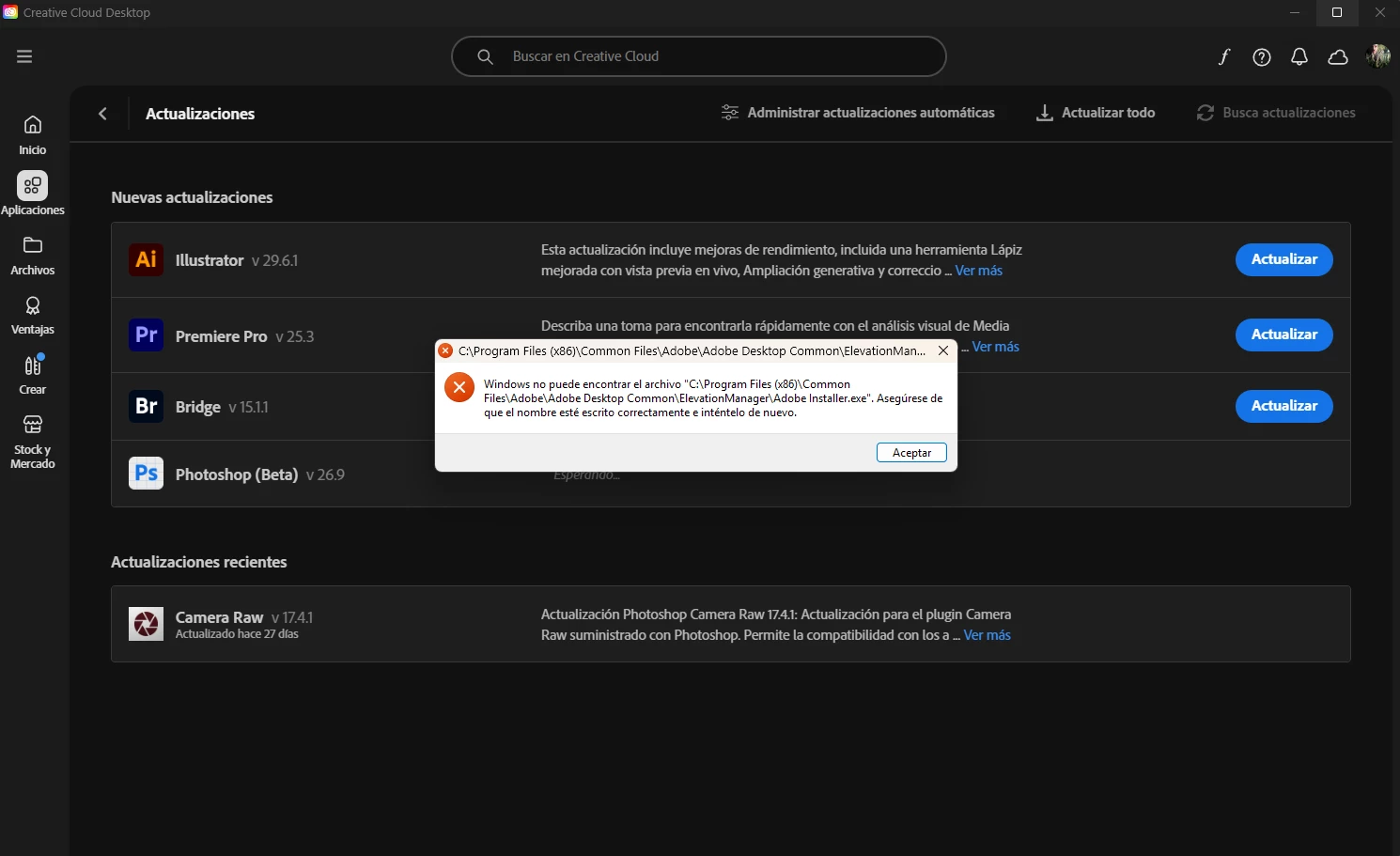This screenshot has height=856, width=1400.
Task: Open Ver más for Illustrator
Action: click(978, 271)
